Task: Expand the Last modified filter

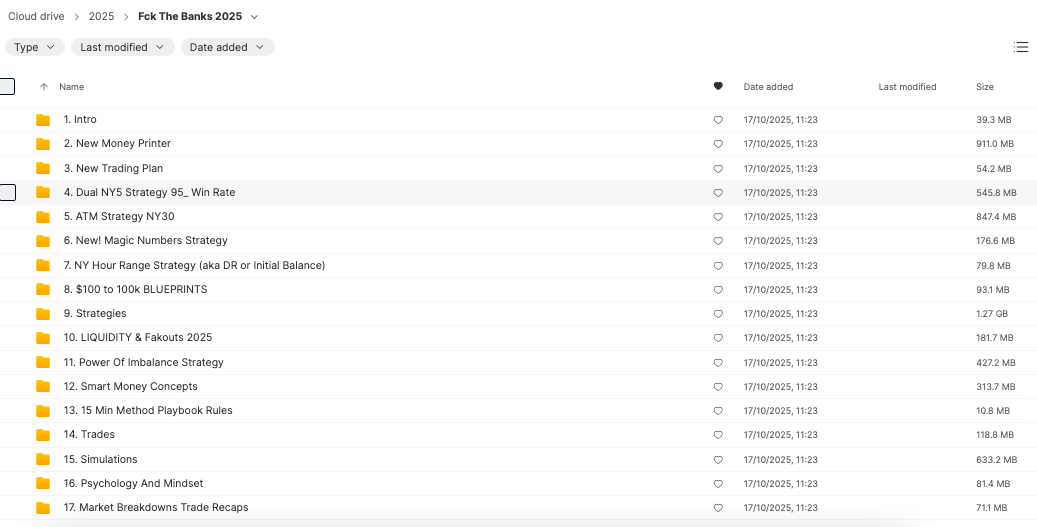Action: (x=122, y=47)
